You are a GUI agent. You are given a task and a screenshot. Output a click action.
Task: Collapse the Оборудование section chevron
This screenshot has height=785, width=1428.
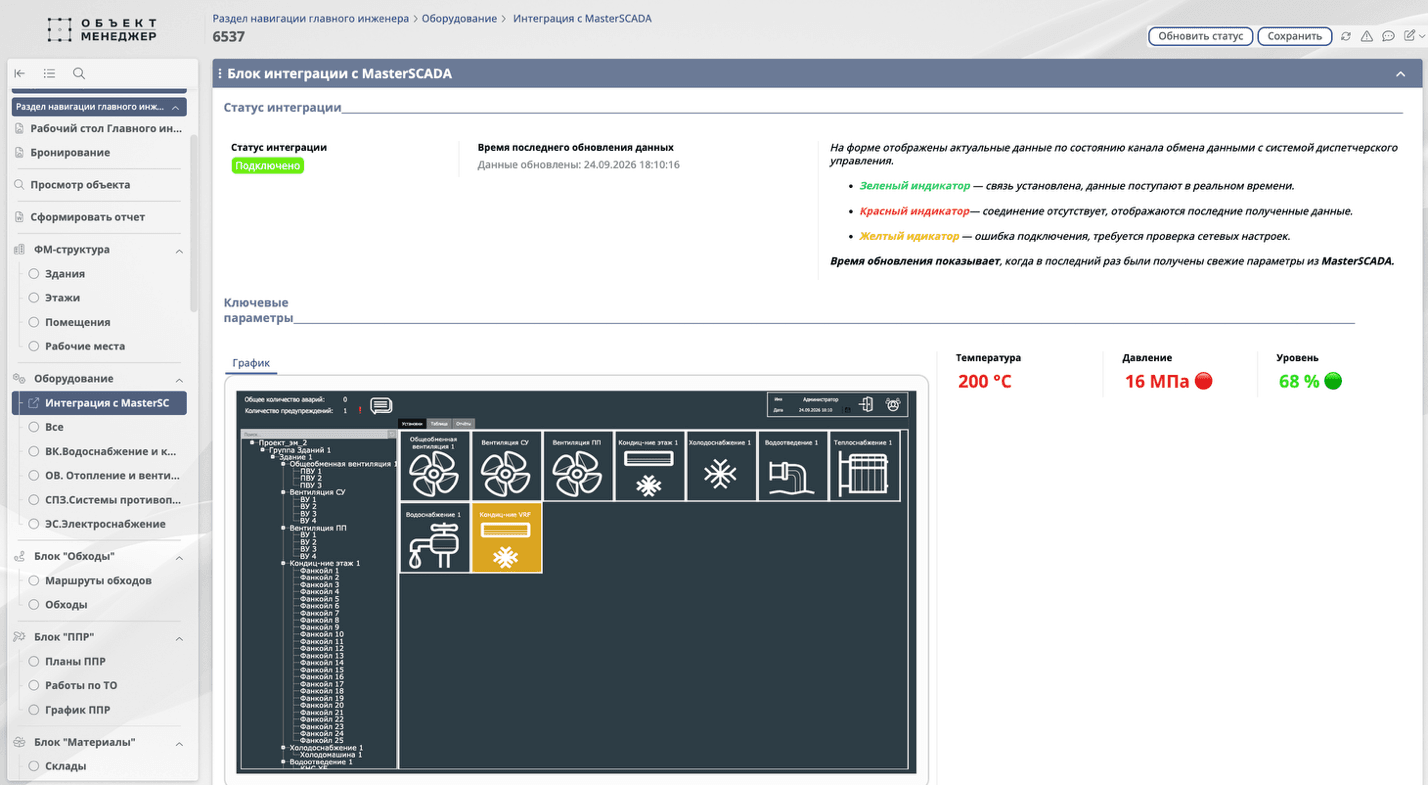(x=179, y=380)
